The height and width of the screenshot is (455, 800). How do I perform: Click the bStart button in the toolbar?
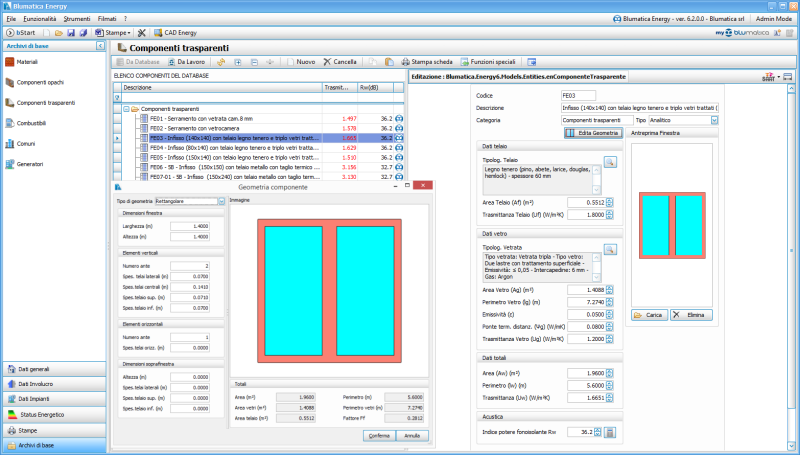tap(21, 33)
